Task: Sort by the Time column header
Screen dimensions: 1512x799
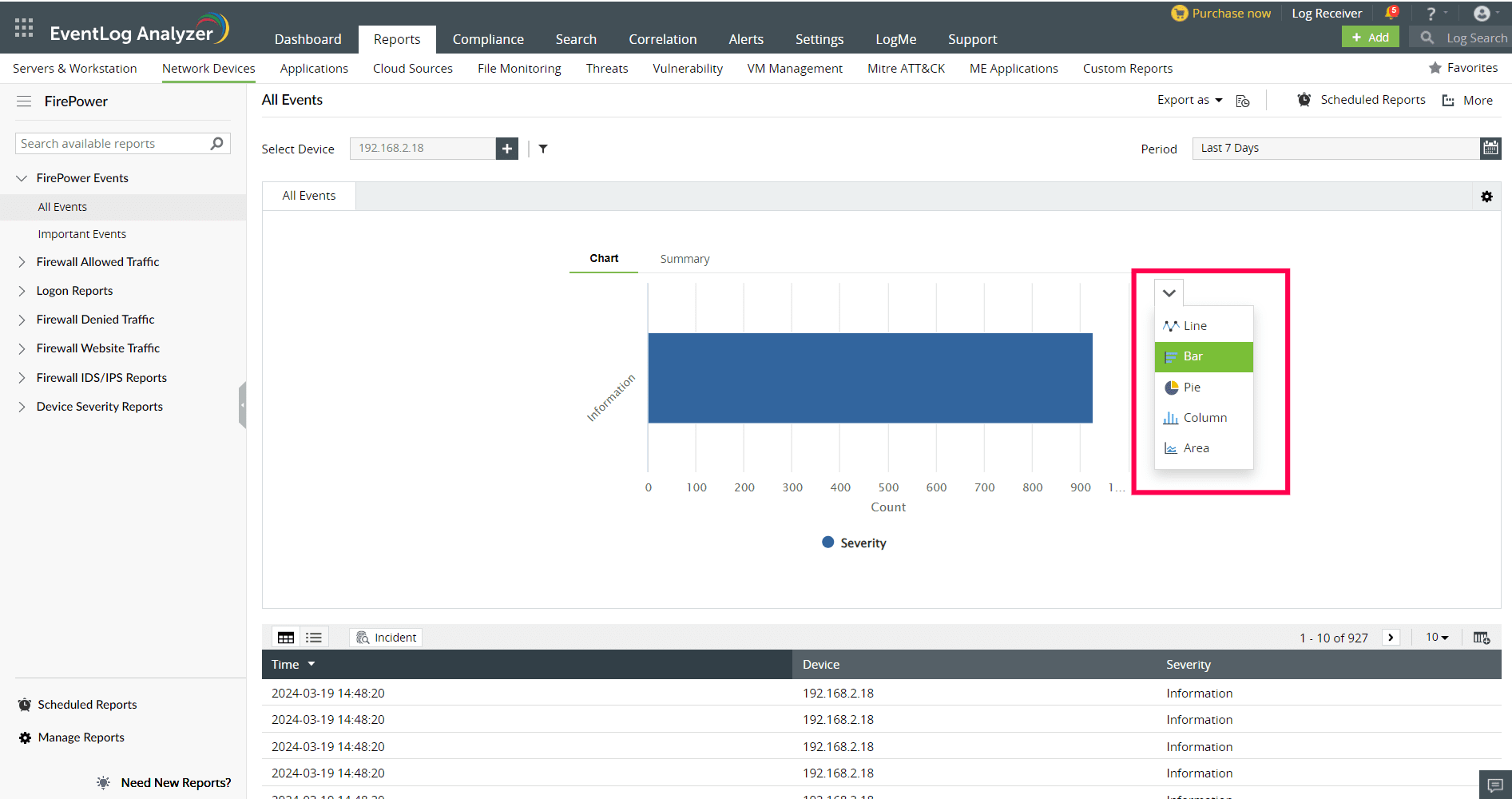Action: (x=293, y=665)
